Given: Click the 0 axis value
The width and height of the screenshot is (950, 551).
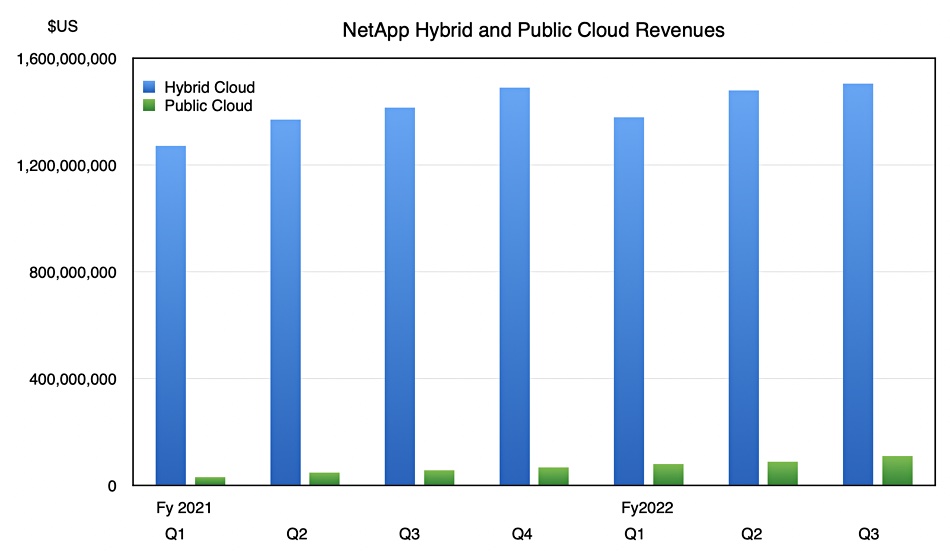Looking at the screenshot, I should click(112, 486).
